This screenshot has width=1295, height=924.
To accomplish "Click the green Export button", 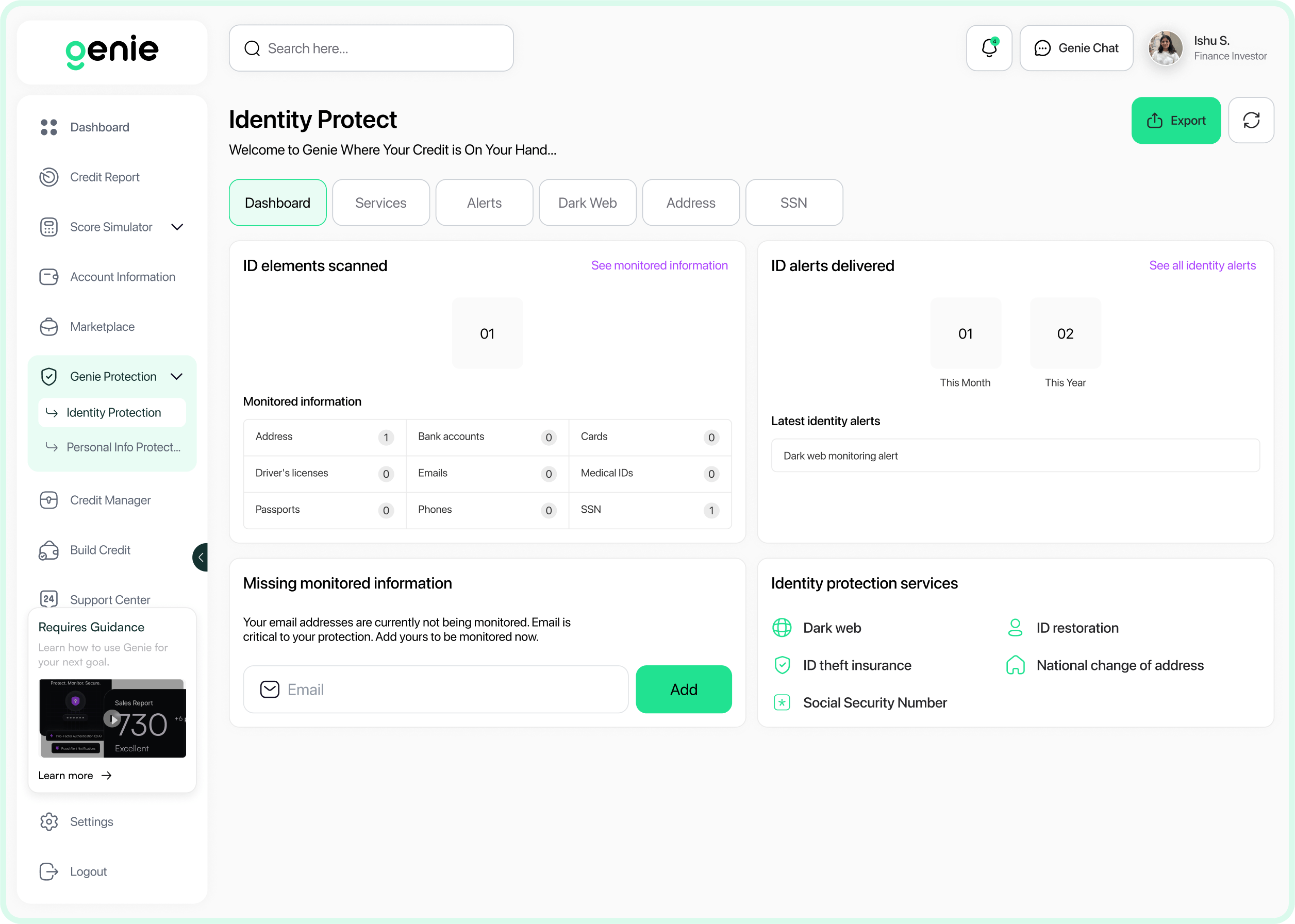I will 1175,121.
